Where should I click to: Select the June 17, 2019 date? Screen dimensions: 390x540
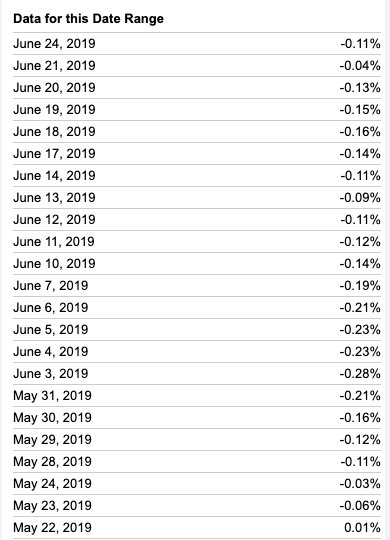pyautogui.click(x=54, y=154)
